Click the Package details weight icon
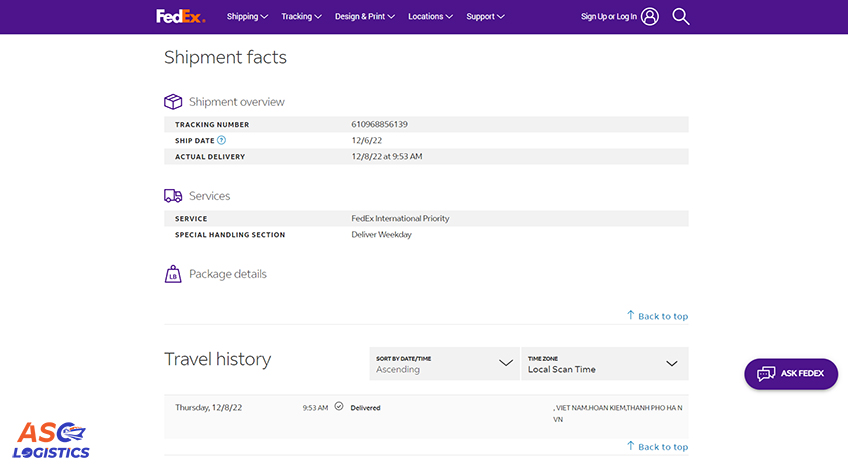The height and width of the screenshot is (470, 848). coord(173,274)
